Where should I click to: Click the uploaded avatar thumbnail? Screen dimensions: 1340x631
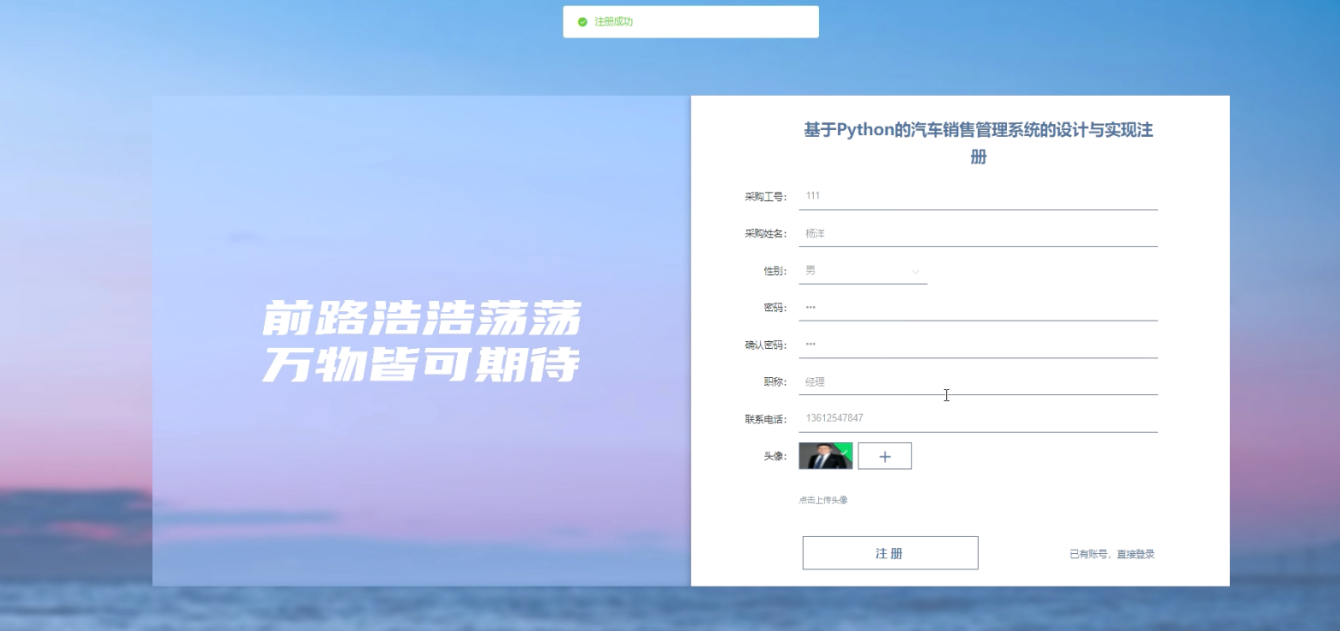pos(825,456)
